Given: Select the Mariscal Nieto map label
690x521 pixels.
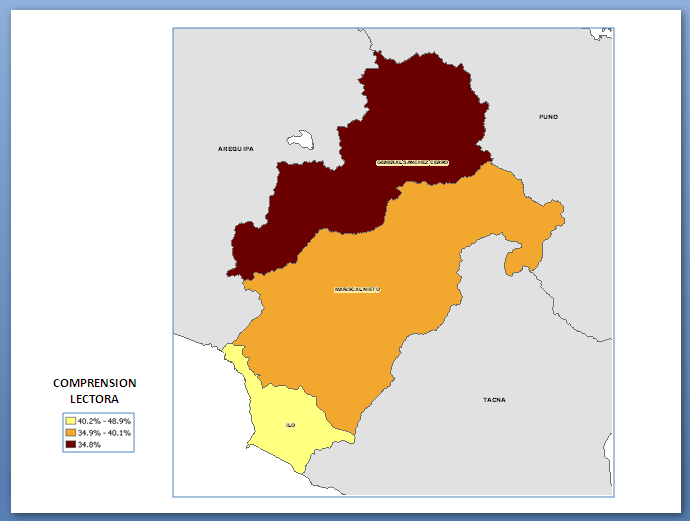Looking at the screenshot, I should click(x=357, y=290).
